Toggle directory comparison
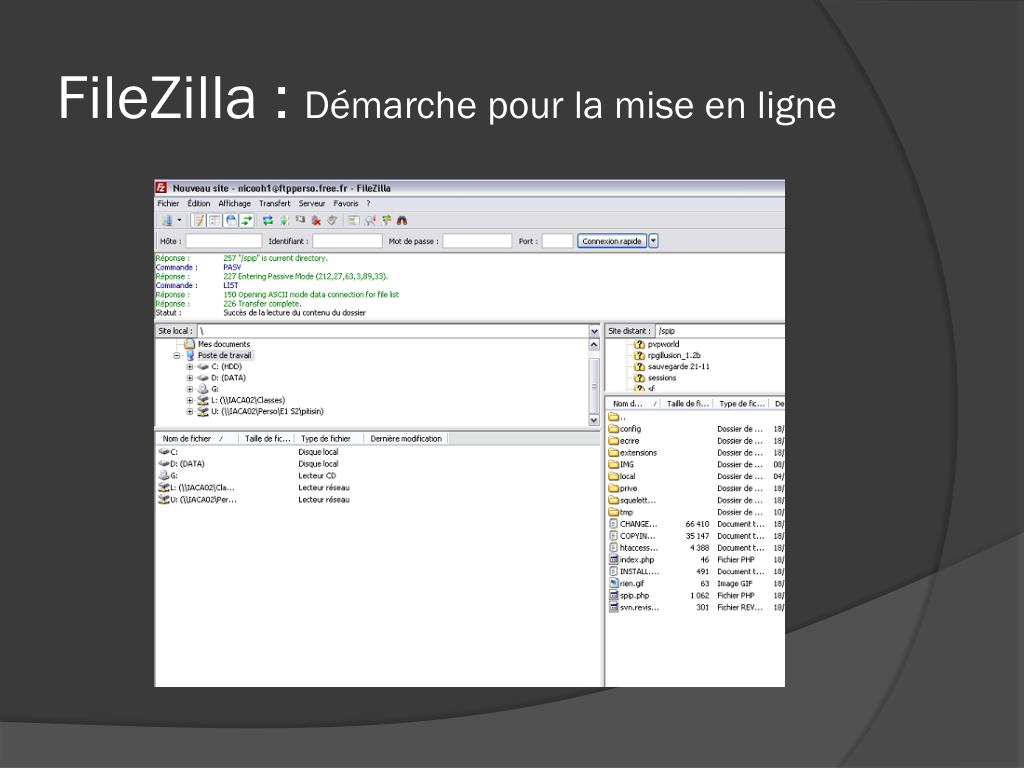Screen dimensions: 1024x768 click(370, 221)
